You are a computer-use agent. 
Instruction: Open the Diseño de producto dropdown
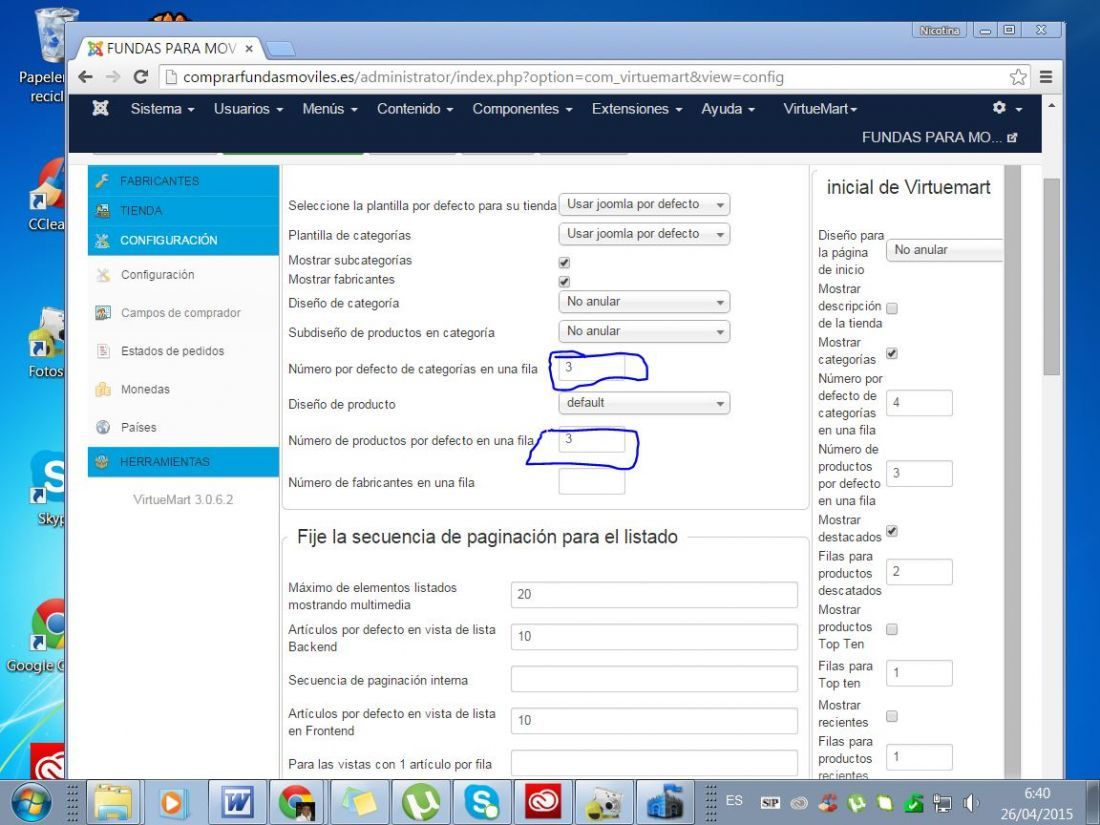(x=644, y=403)
